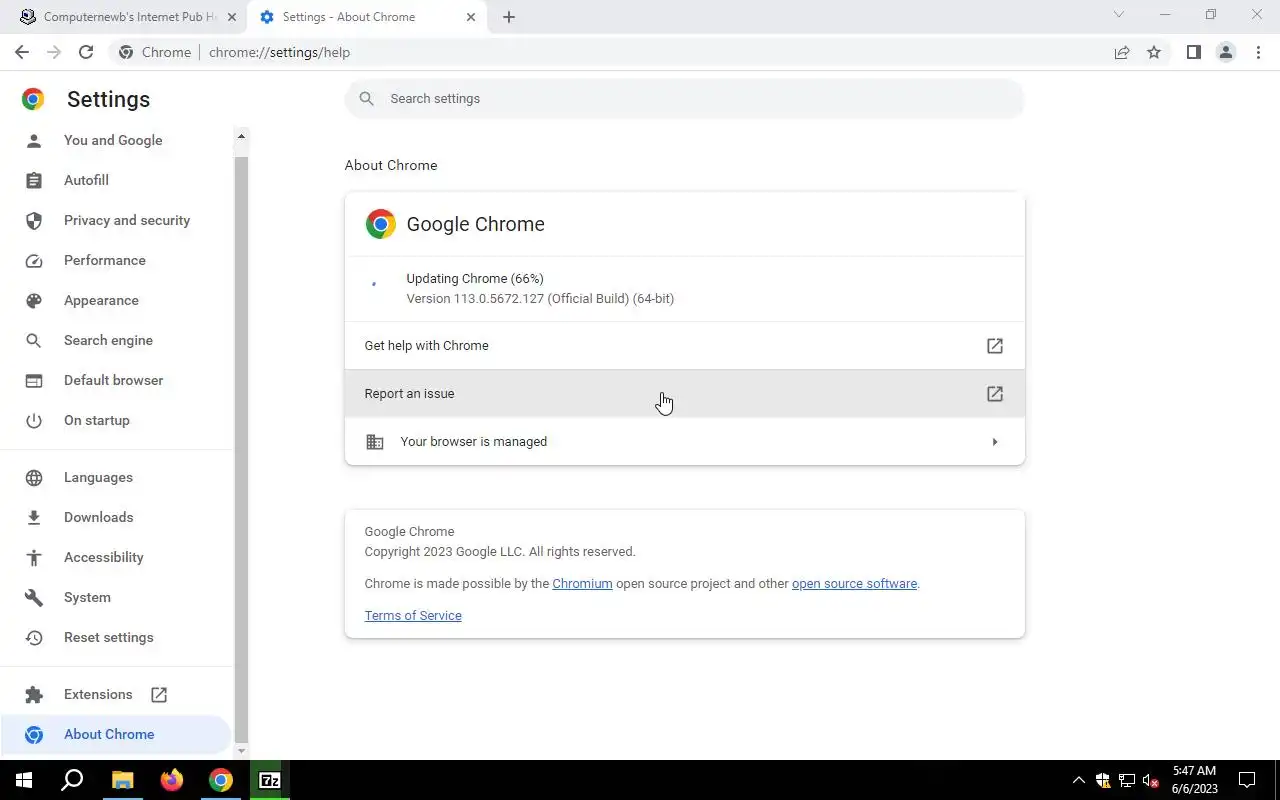The width and height of the screenshot is (1280, 800).
Task: Open Autofill settings section
Action: tap(86, 180)
